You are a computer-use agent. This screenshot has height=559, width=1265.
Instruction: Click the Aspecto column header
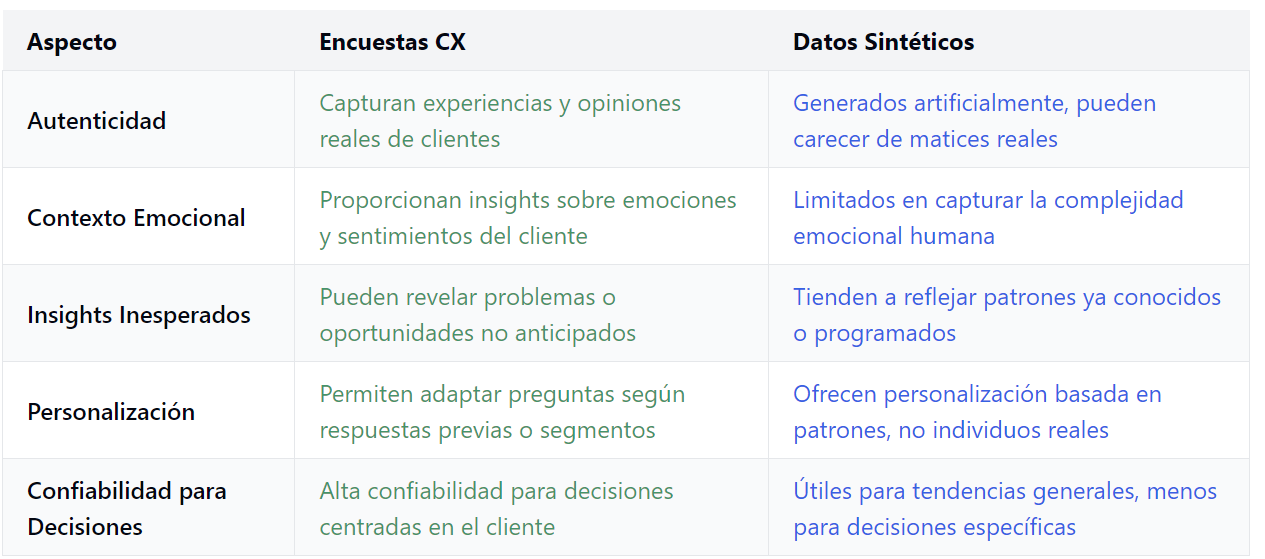[x=72, y=42]
